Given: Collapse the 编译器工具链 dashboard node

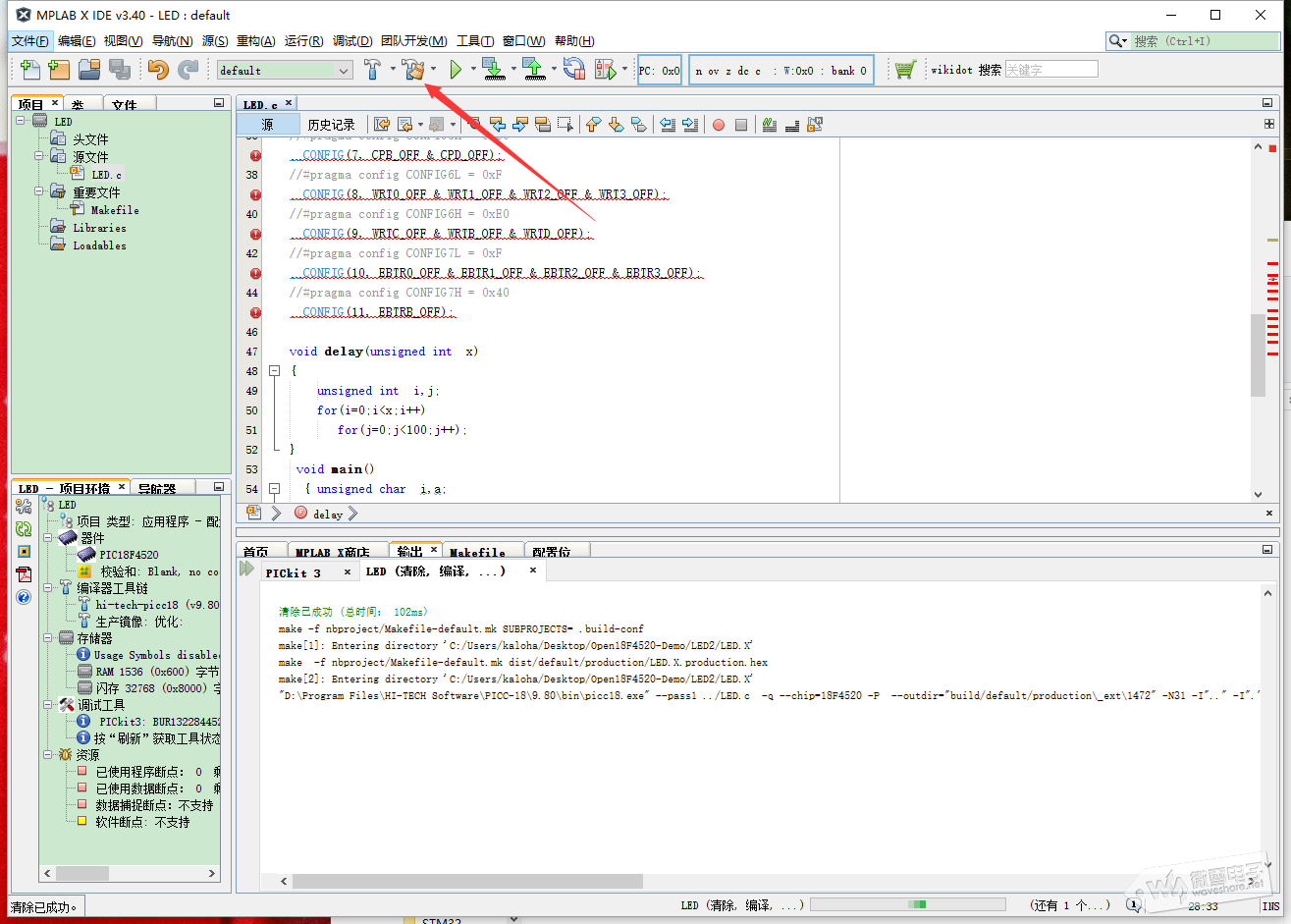Looking at the screenshot, I should tap(47, 587).
